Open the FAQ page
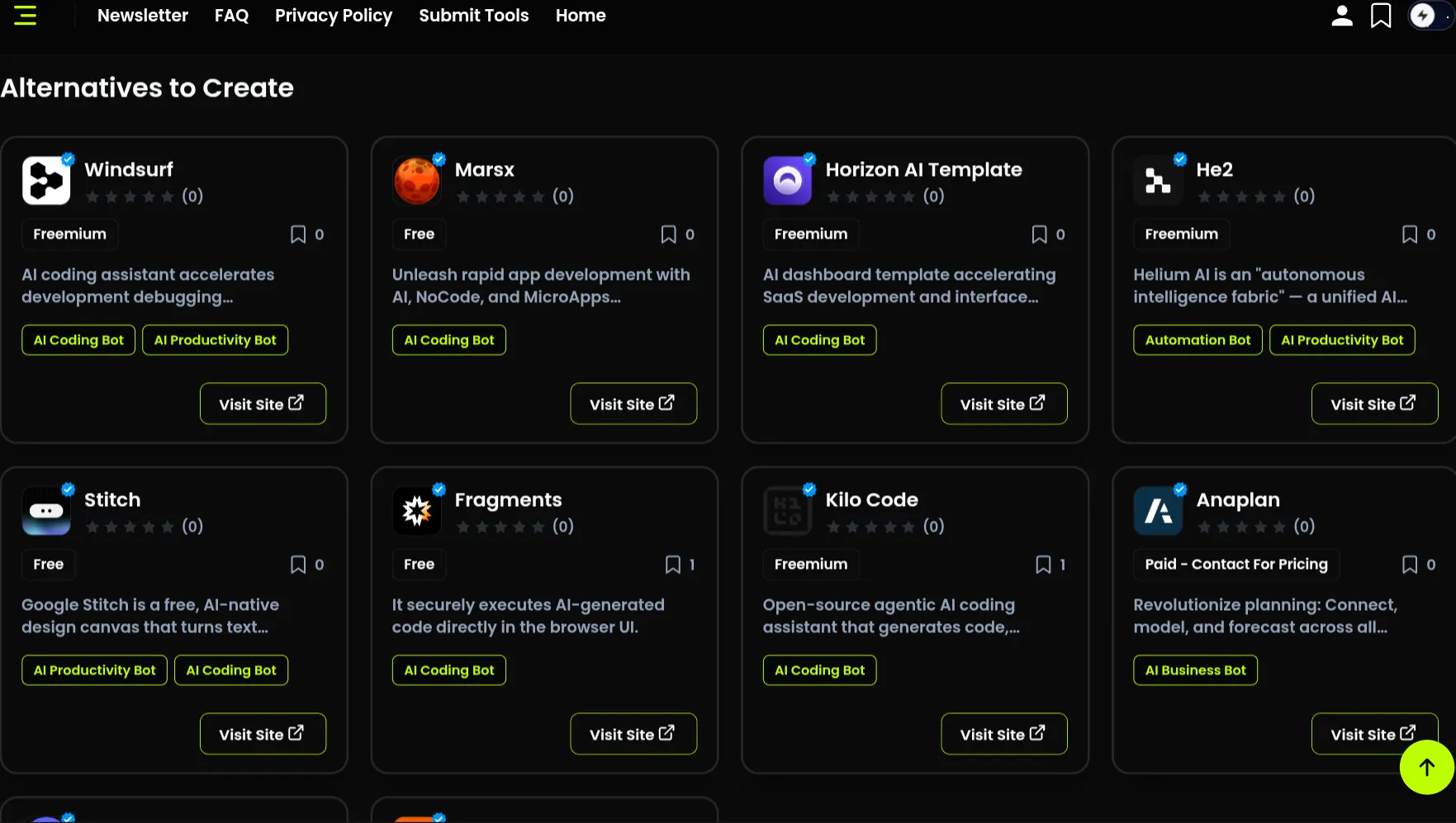The height and width of the screenshot is (823, 1456). click(x=231, y=16)
